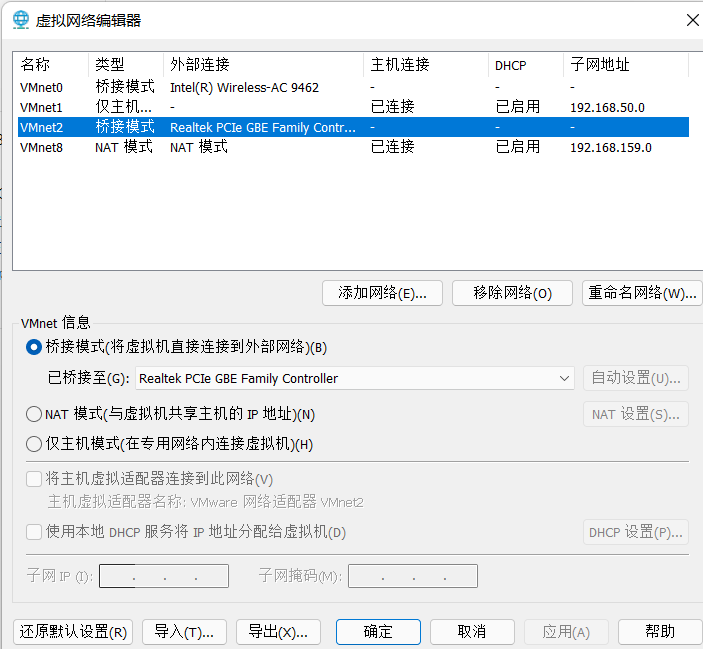Click the NAT 设置(S)... button
This screenshot has height=649, width=703.
(x=636, y=414)
